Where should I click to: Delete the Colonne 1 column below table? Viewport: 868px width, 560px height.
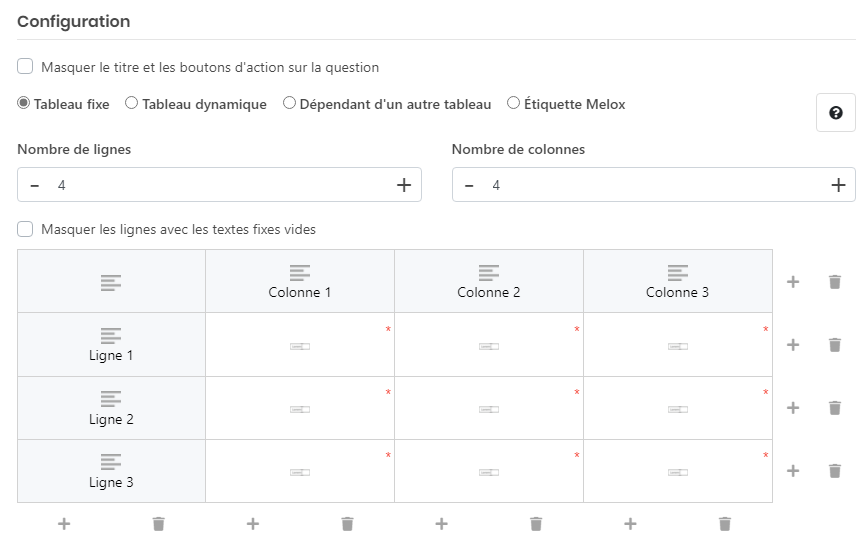point(347,524)
